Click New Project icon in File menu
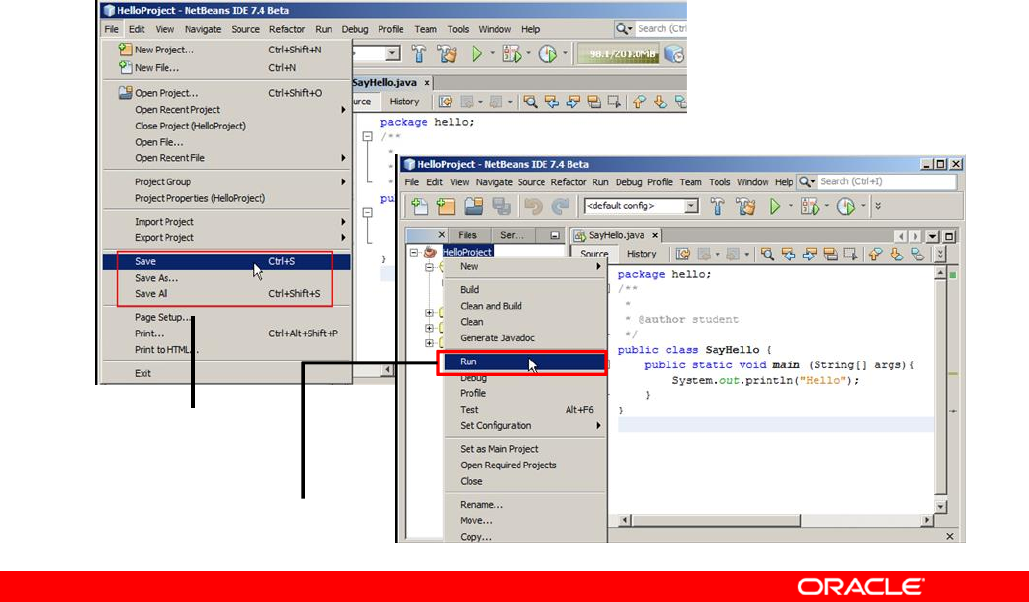1029x602 pixels. tap(125, 49)
